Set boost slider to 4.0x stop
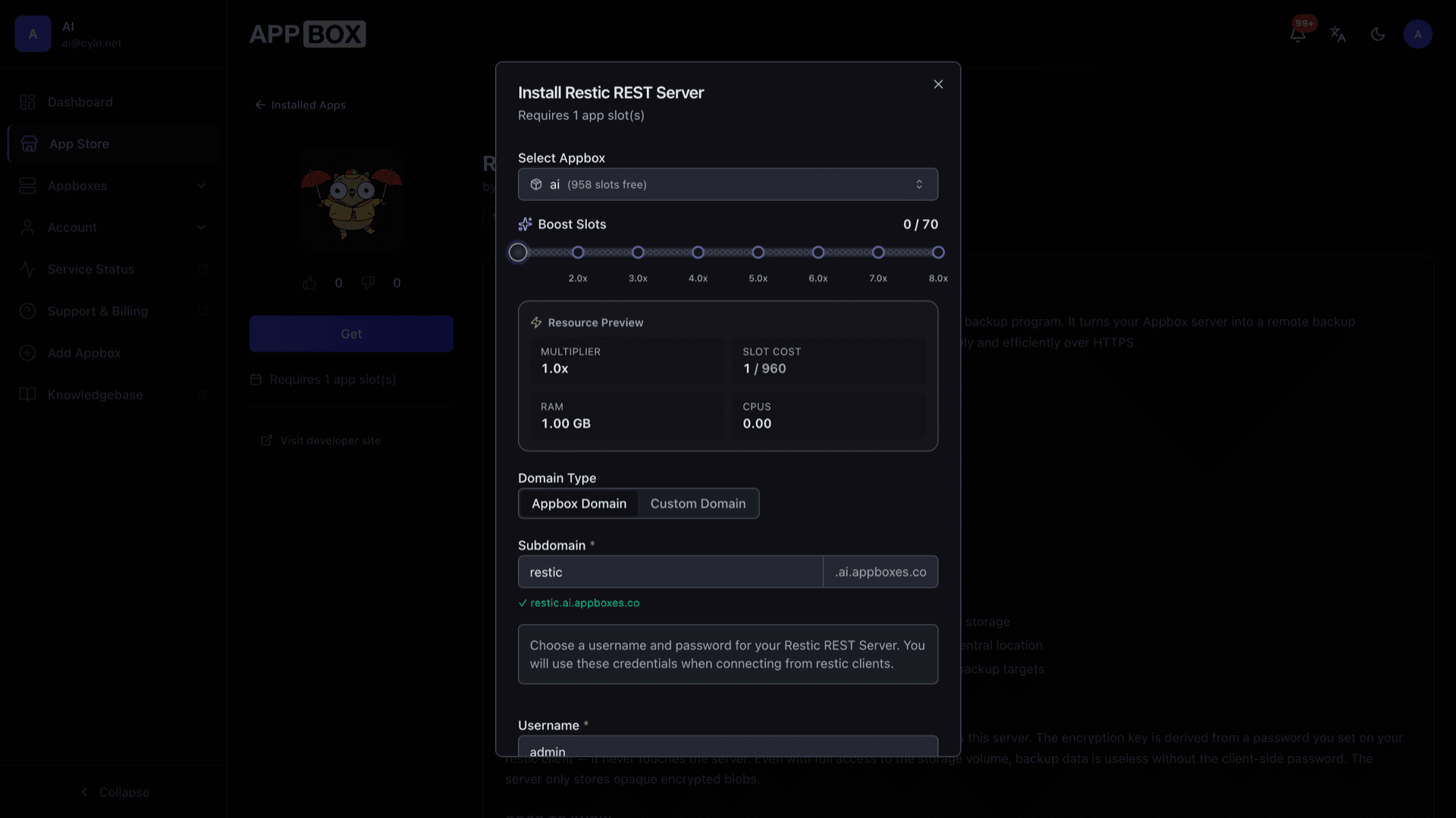The image size is (1456, 818). click(x=698, y=252)
